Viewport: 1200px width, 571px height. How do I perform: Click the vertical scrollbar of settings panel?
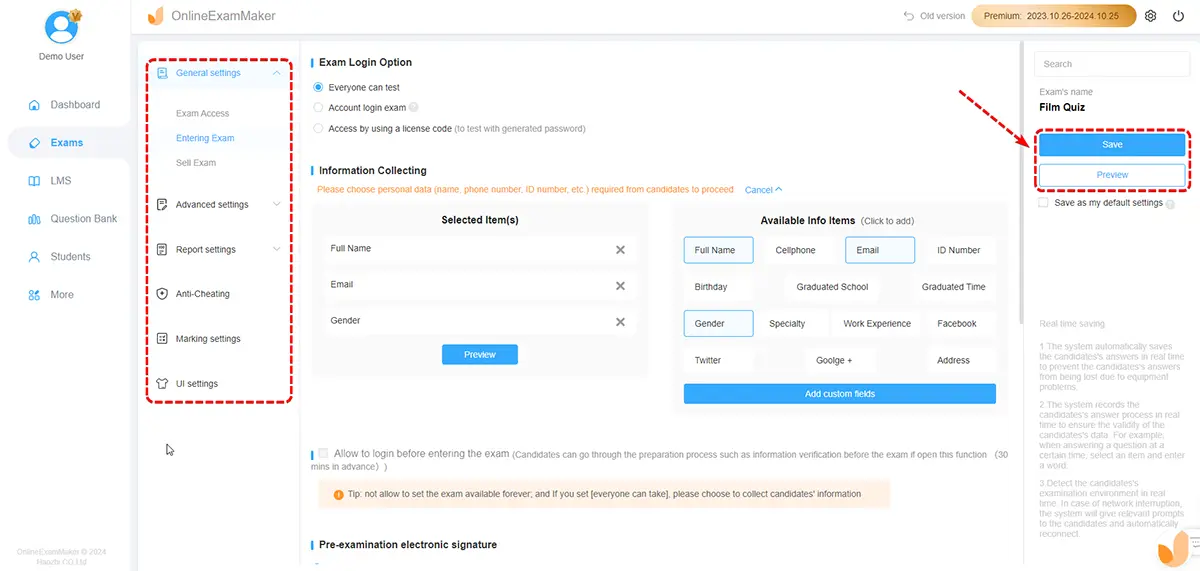coord(1020,180)
